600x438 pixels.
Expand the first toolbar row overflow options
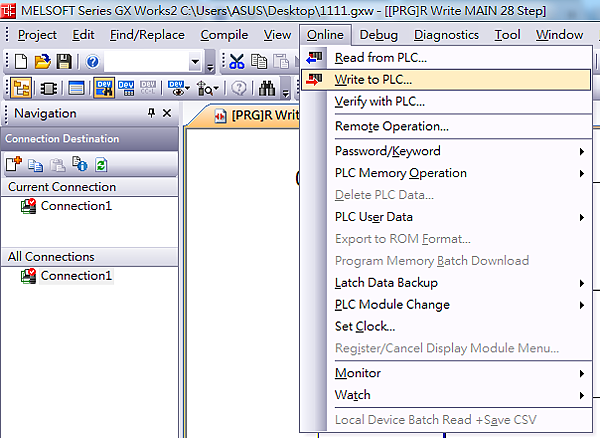click(x=210, y=62)
